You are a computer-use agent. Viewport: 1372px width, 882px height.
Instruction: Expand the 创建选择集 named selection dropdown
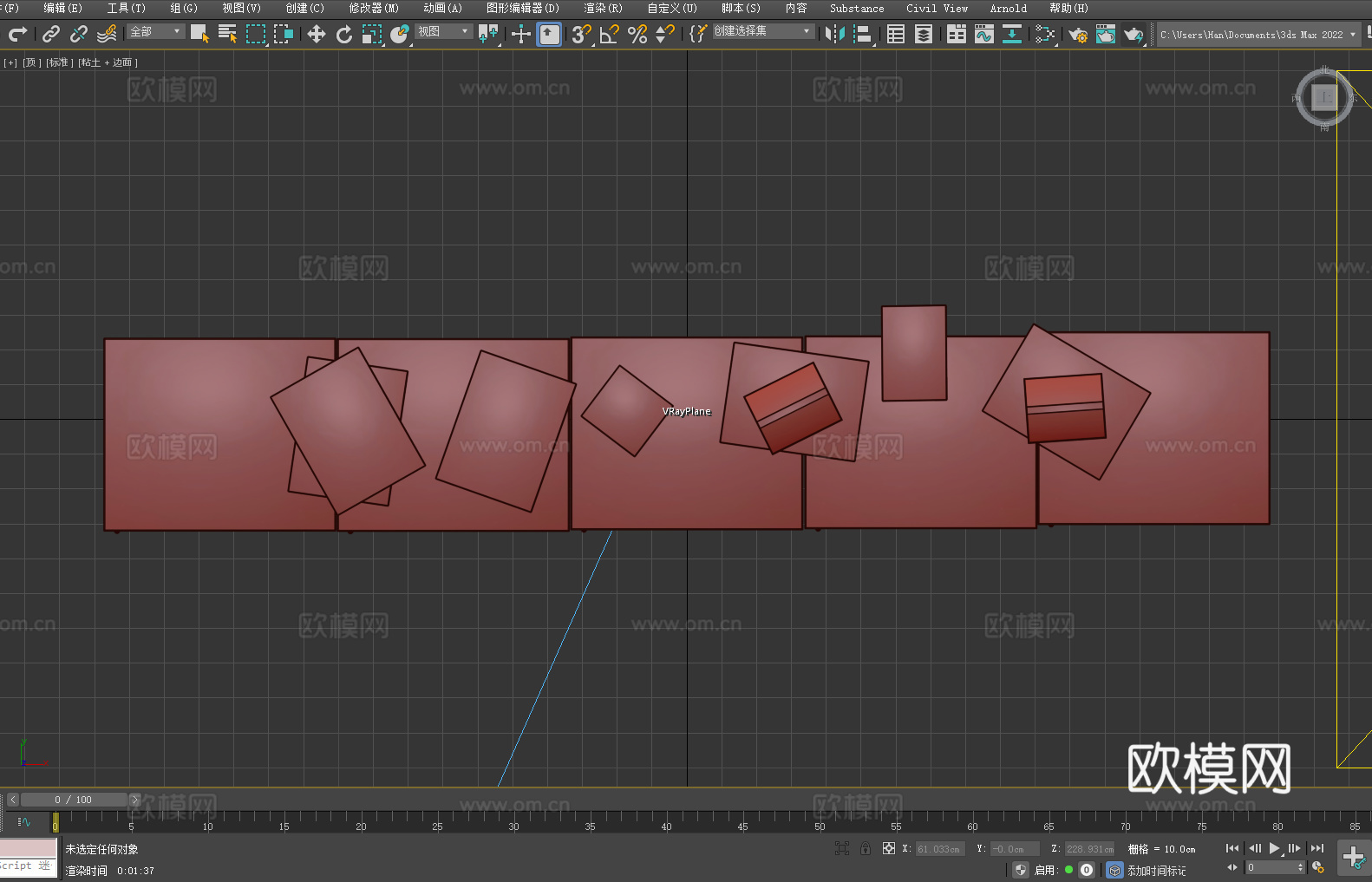tap(763, 31)
